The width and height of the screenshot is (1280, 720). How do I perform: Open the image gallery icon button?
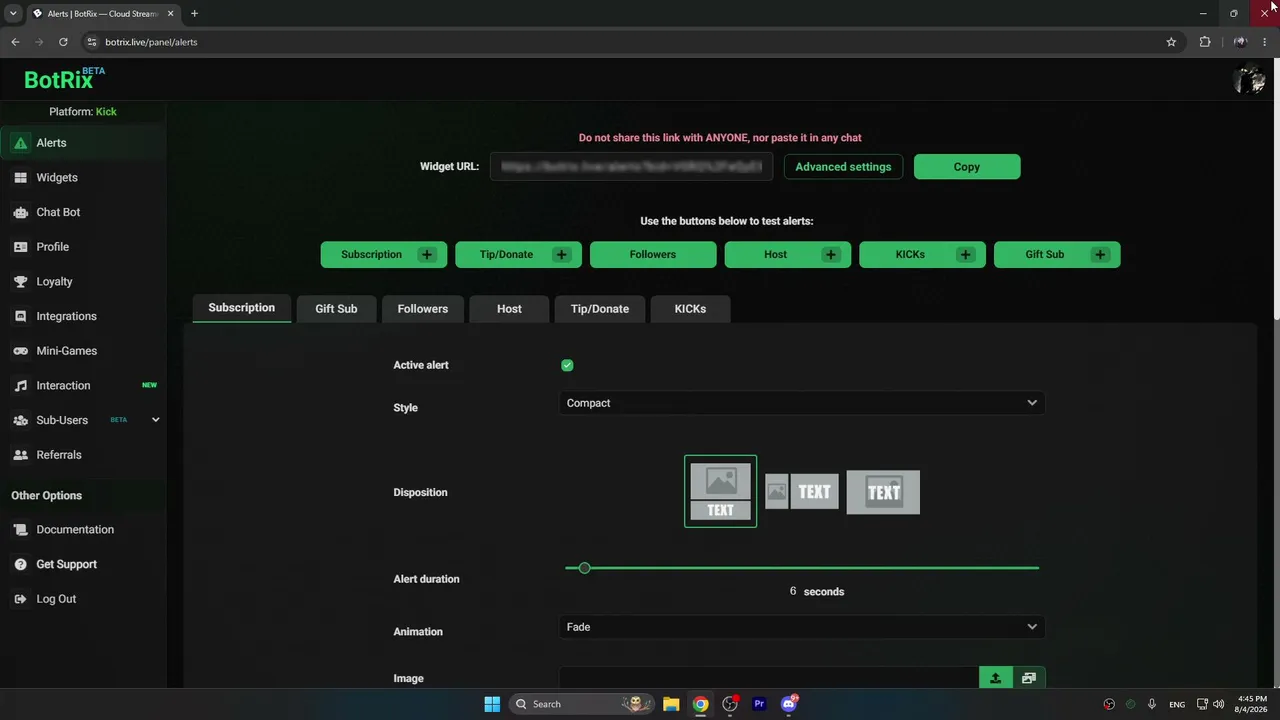point(1029,678)
